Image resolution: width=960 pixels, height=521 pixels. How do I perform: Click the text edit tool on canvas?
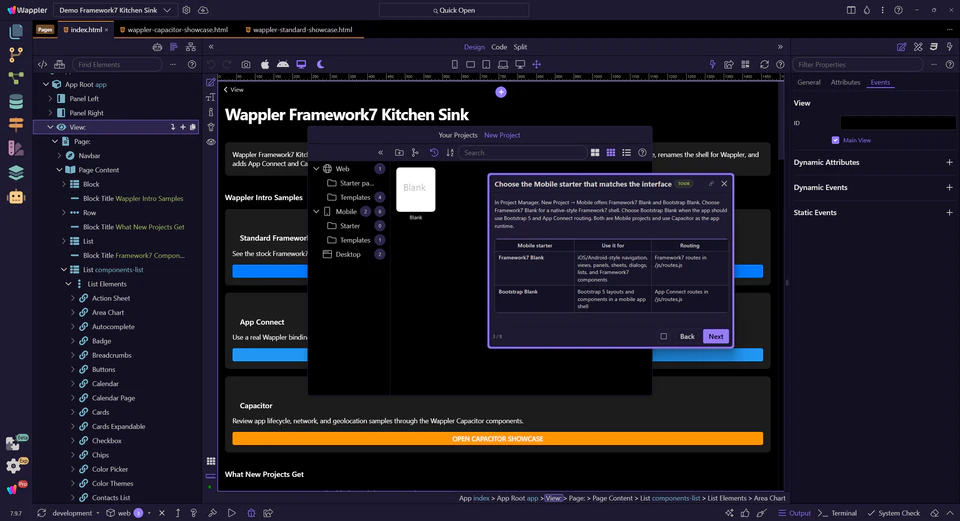coord(211,97)
